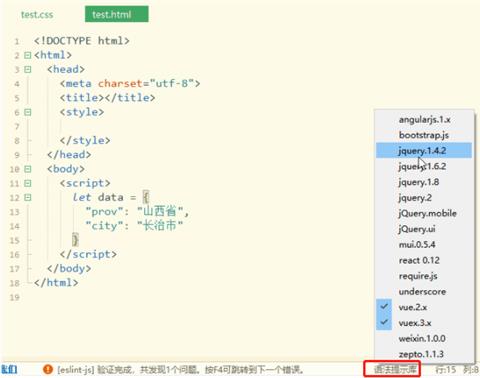
Task: Click the closing html tag
Action: [56, 283]
